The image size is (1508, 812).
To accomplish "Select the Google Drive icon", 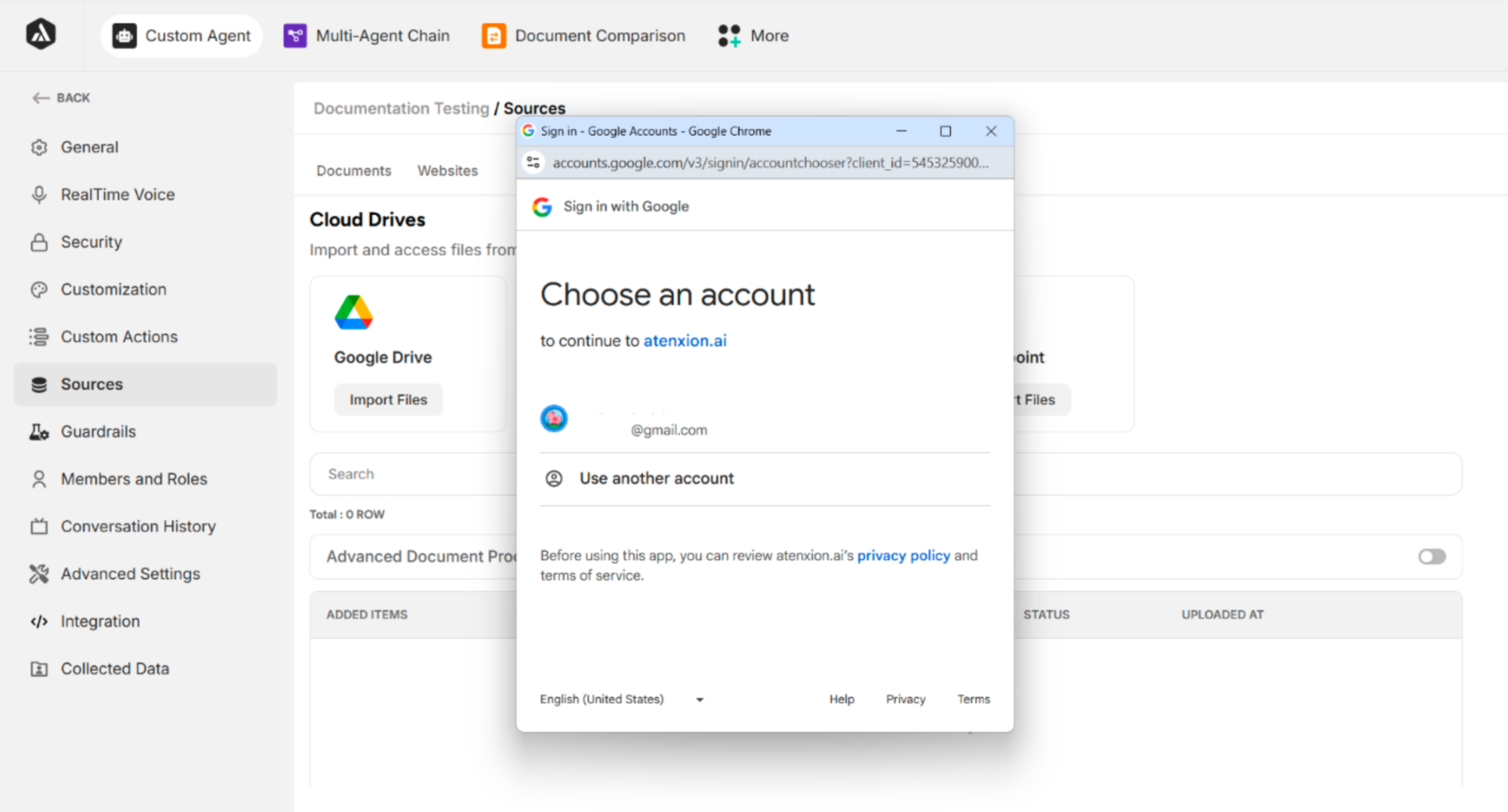I will tap(354, 312).
